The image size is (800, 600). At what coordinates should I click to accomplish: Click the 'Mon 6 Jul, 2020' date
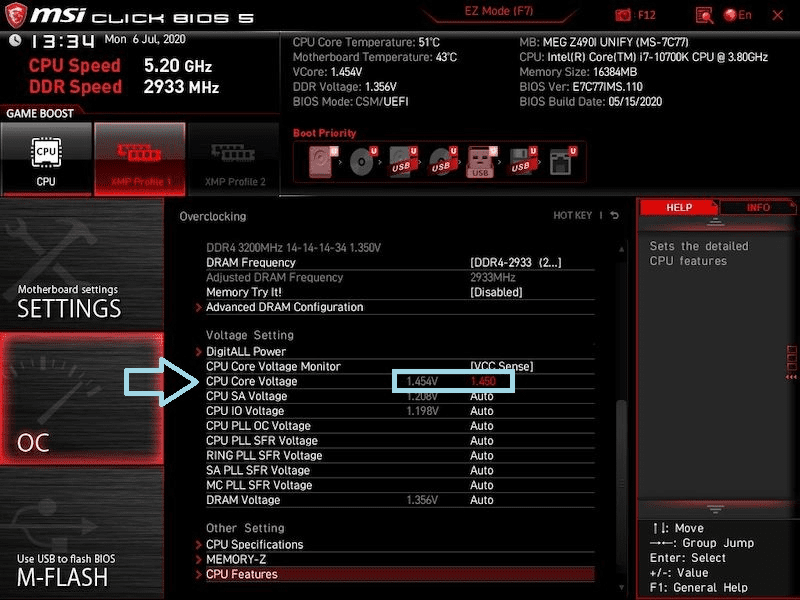click(x=145, y=39)
